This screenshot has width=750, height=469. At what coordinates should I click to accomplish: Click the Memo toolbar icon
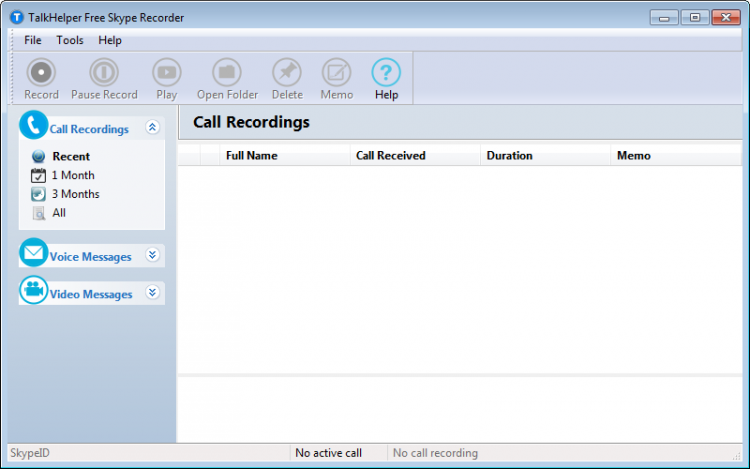pos(336,72)
